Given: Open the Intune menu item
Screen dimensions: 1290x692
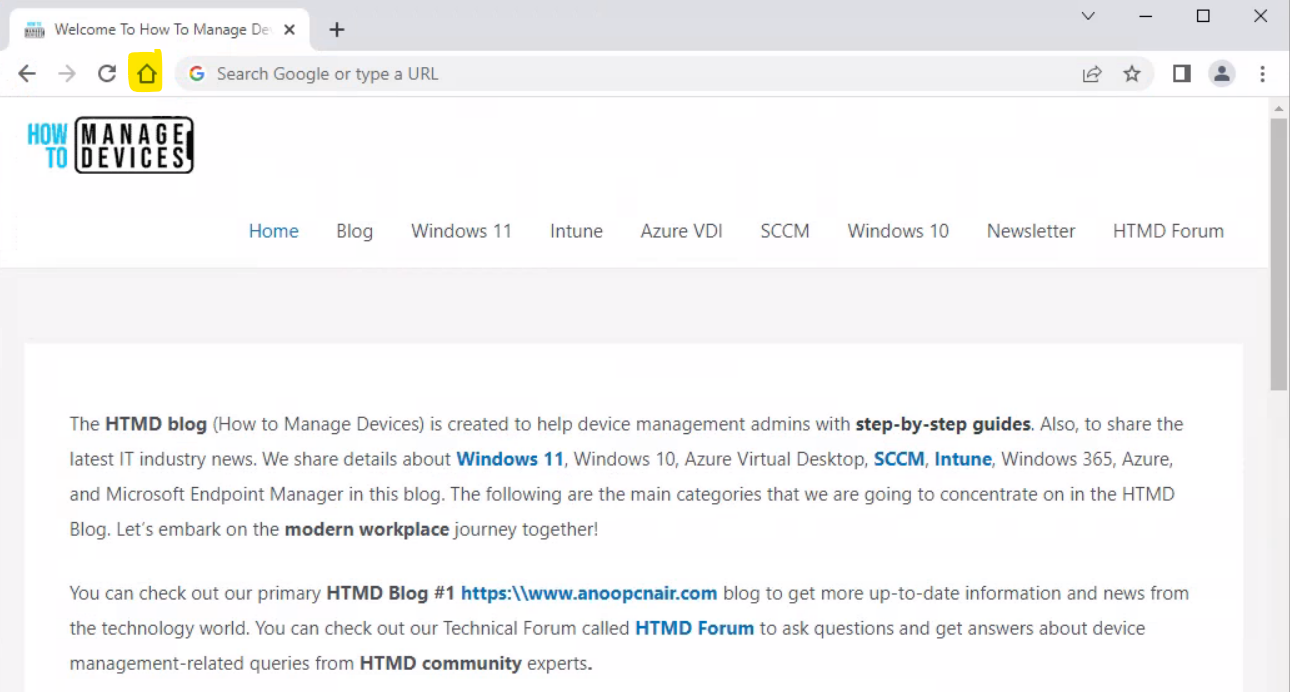Looking at the screenshot, I should [576, 231].
